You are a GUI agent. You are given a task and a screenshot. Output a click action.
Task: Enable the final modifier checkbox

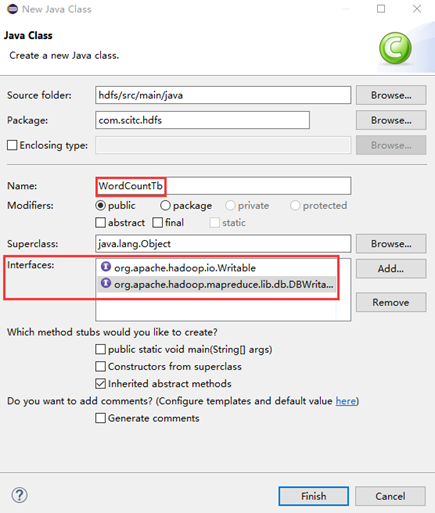click(157, 222)
